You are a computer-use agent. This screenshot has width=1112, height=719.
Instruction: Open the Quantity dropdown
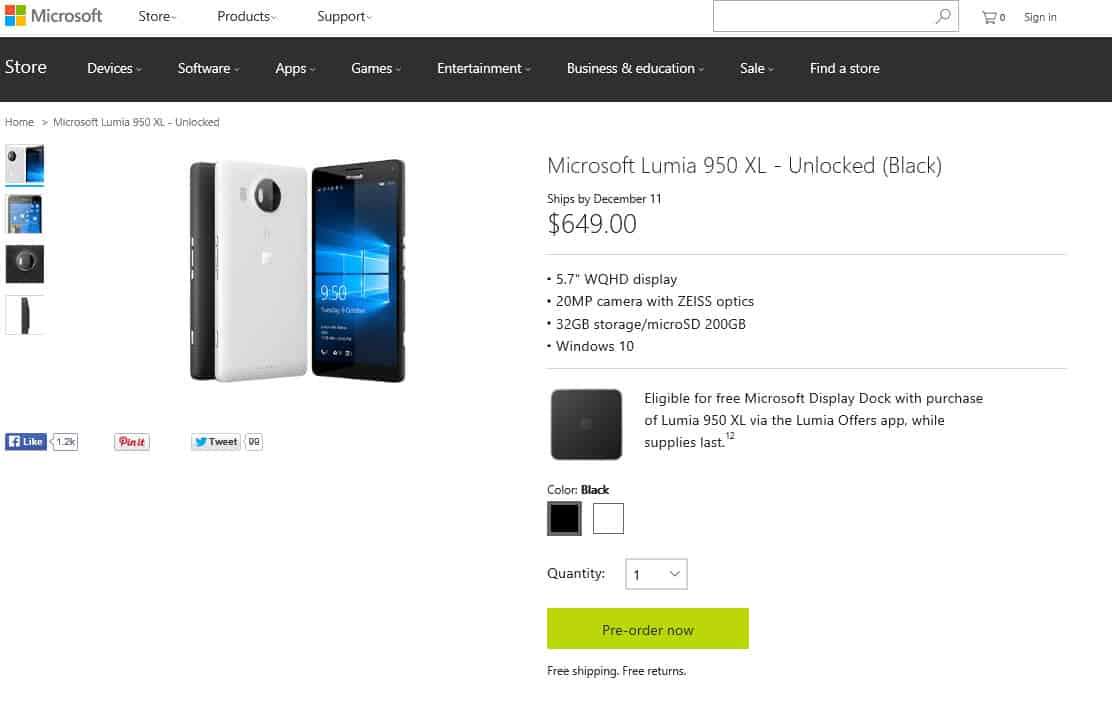656,574
